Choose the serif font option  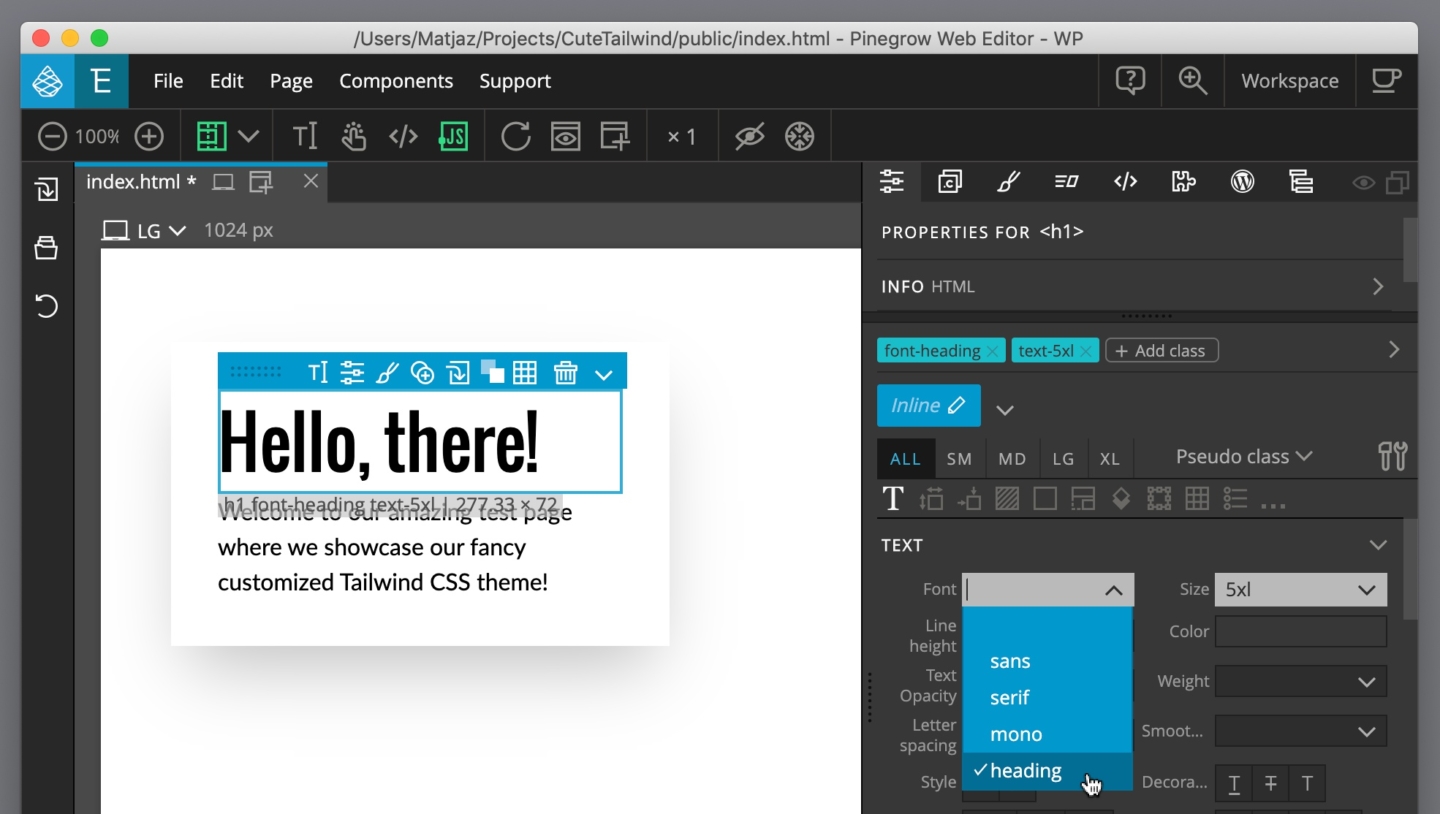click(1047, 698)
